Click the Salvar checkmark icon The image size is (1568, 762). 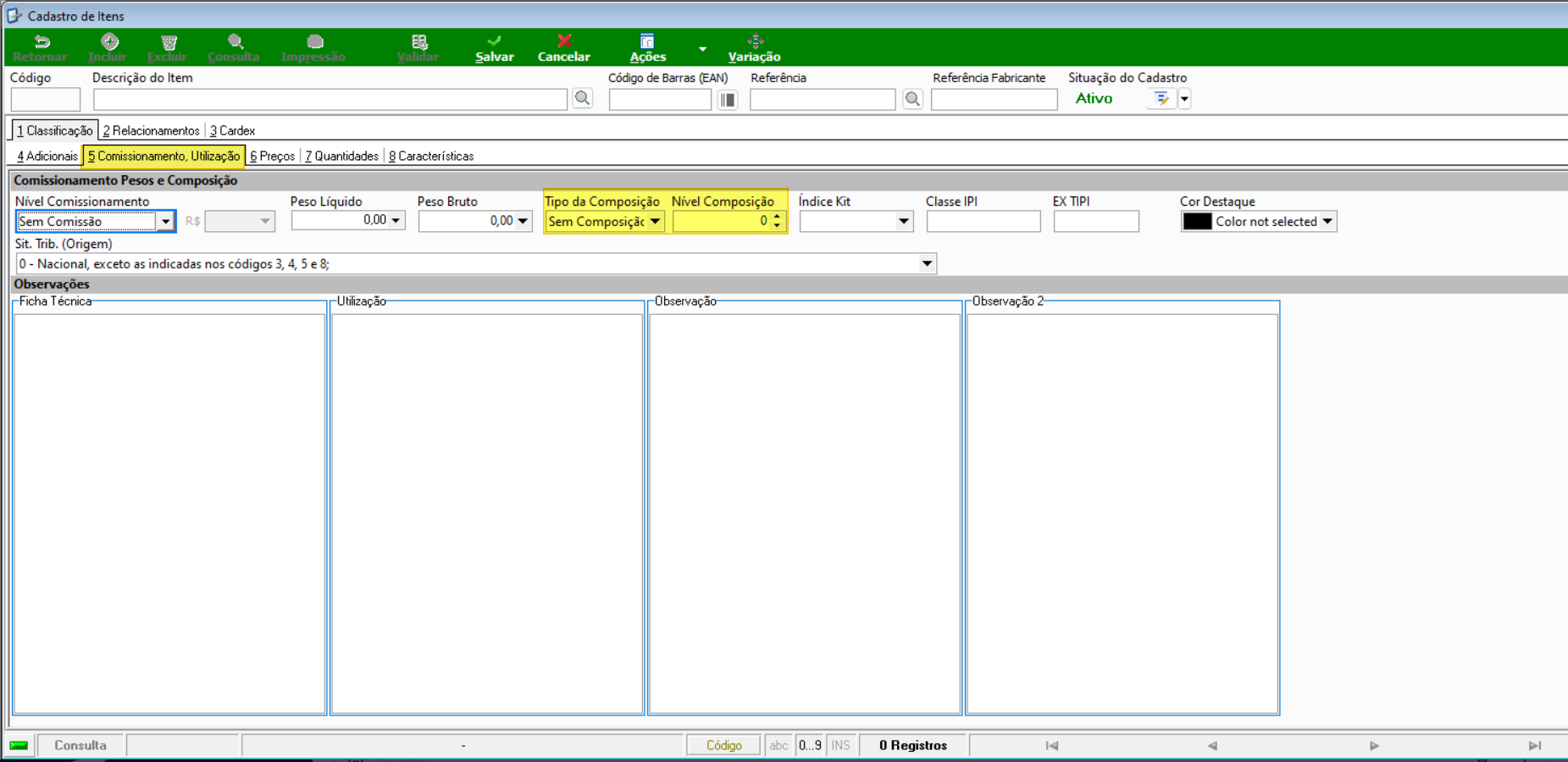(x=494, y=41)
